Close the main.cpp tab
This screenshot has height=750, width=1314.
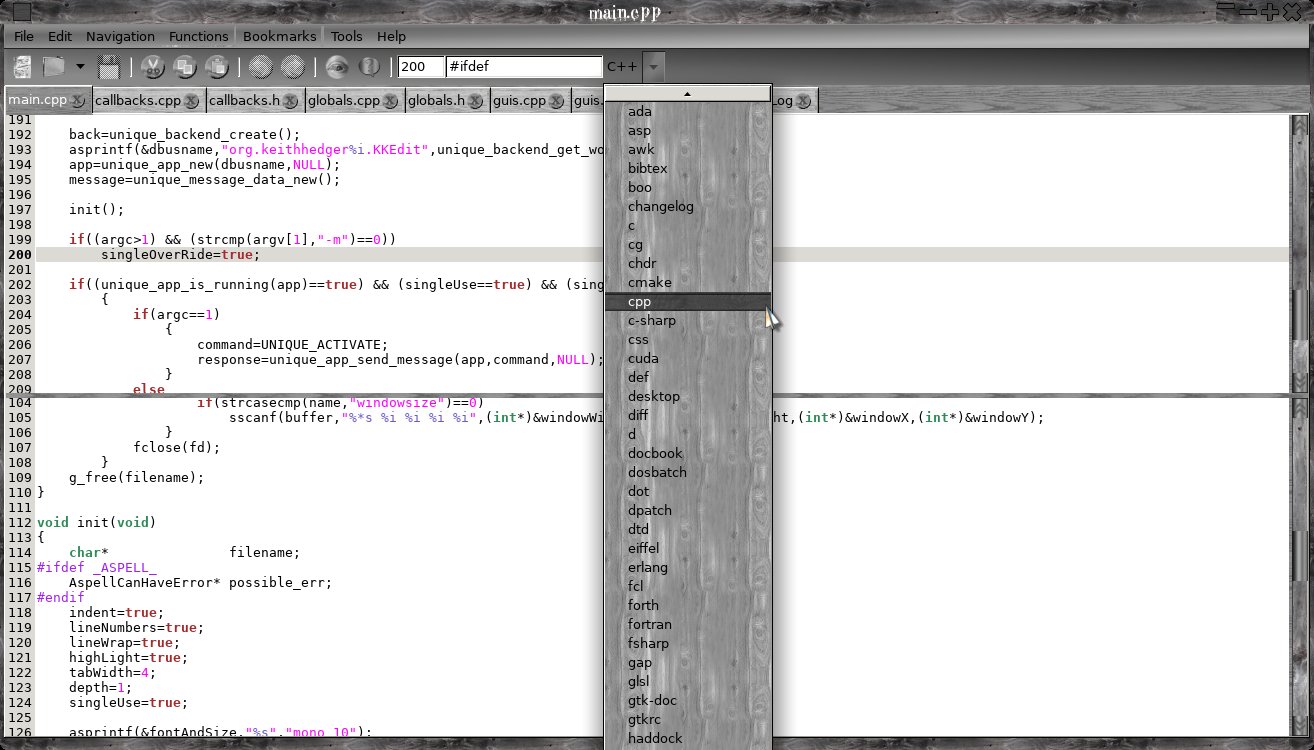tap(78, 100)
